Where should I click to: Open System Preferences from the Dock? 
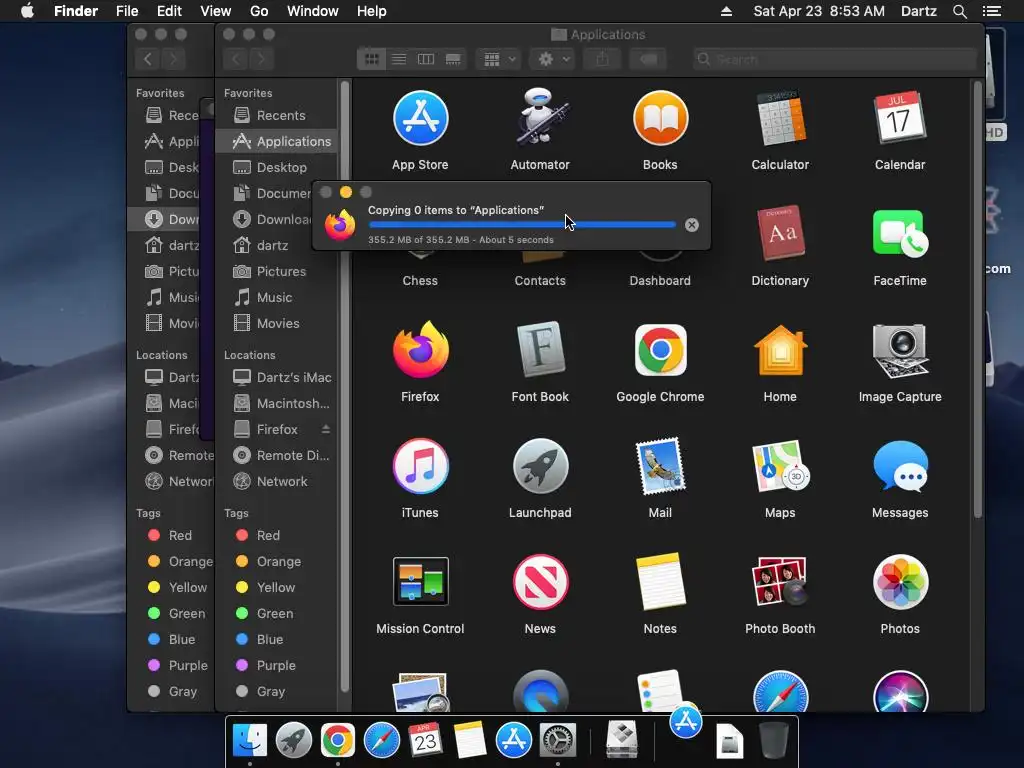(x=557, y=741)
